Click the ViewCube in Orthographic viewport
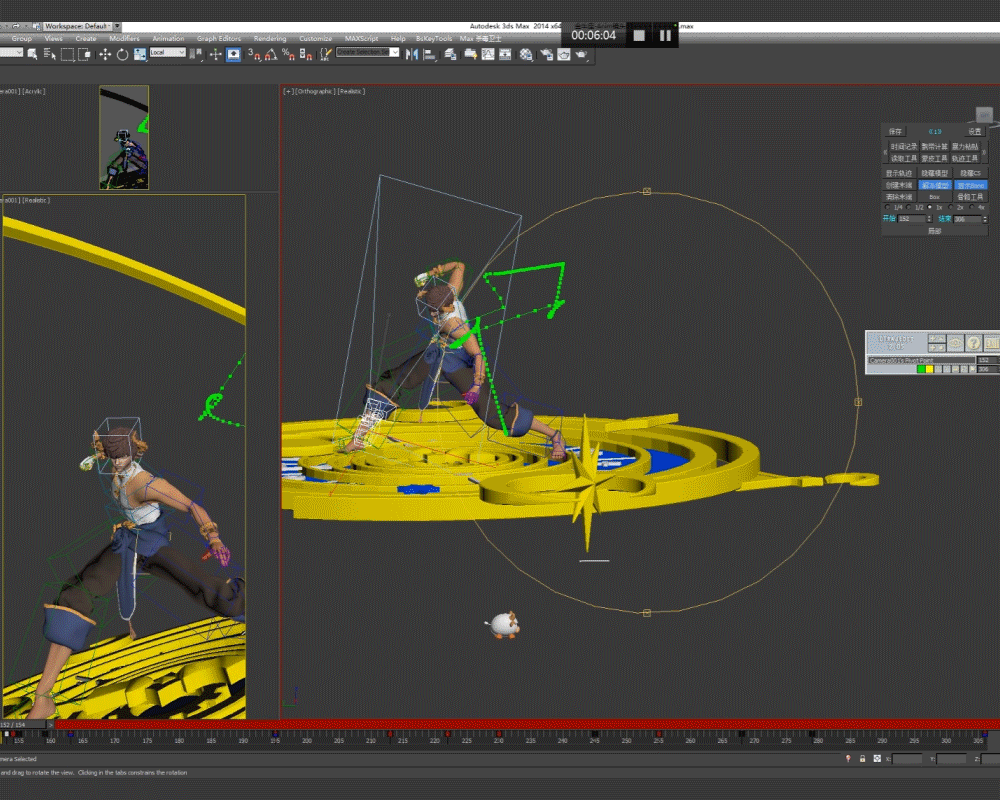Viewport: 1000px width, 800px height. (x=984, y=115)
